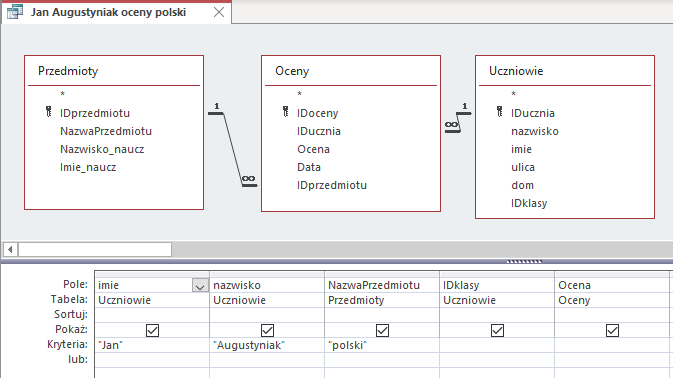Select dom field in Uczniowie table
The image size is (673, 378).
[522, 185]
